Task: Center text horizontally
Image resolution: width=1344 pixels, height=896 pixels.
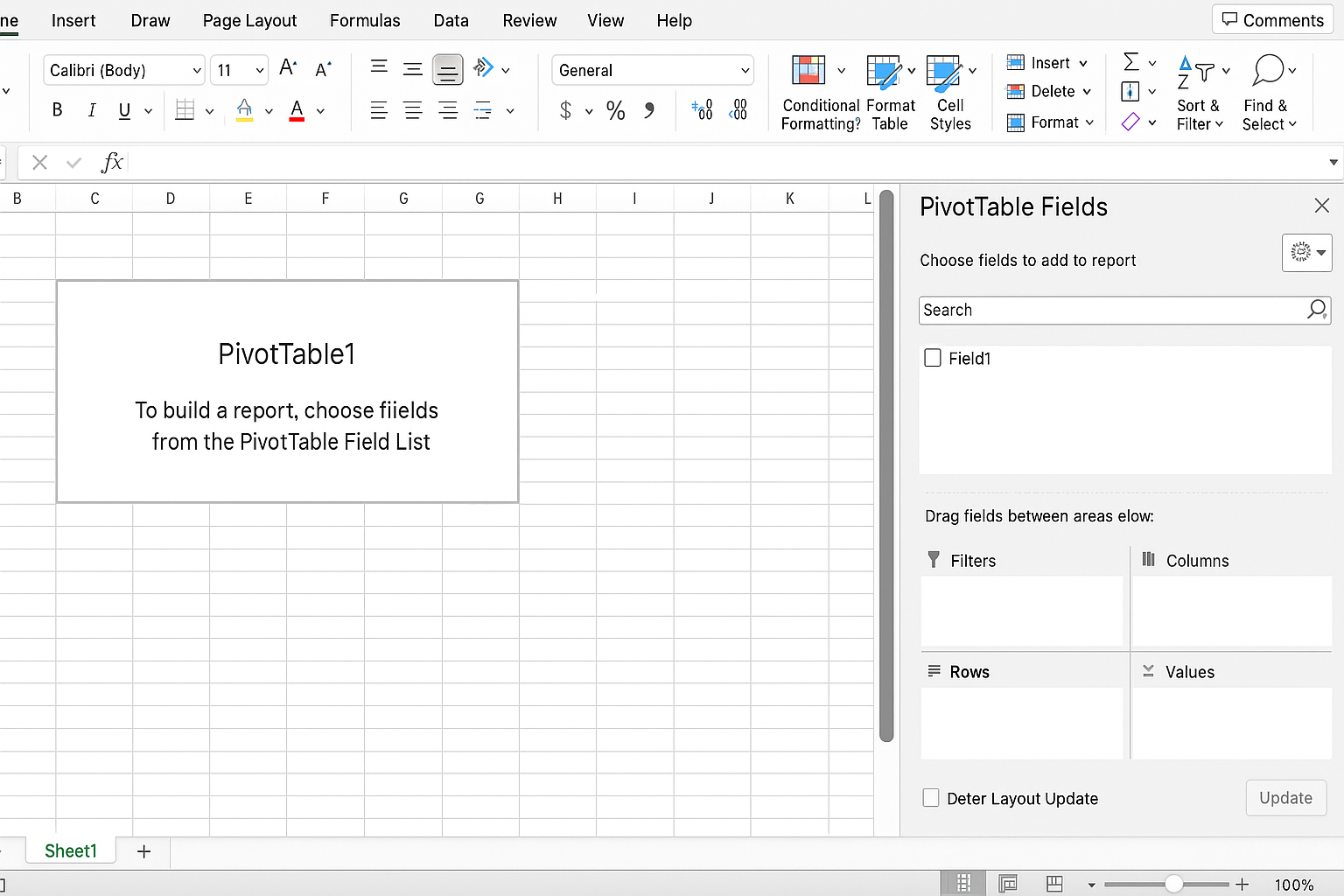Action: pos(413,110)
